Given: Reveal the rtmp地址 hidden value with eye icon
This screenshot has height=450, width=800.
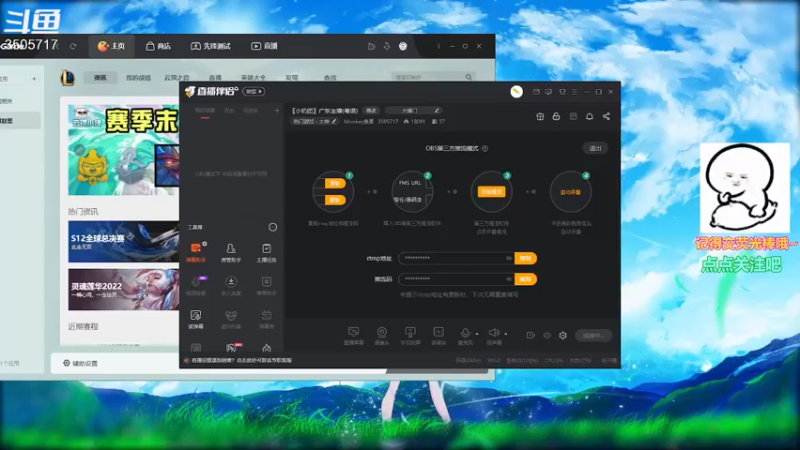Looking at the screenshot, I should tap(509, 258).
